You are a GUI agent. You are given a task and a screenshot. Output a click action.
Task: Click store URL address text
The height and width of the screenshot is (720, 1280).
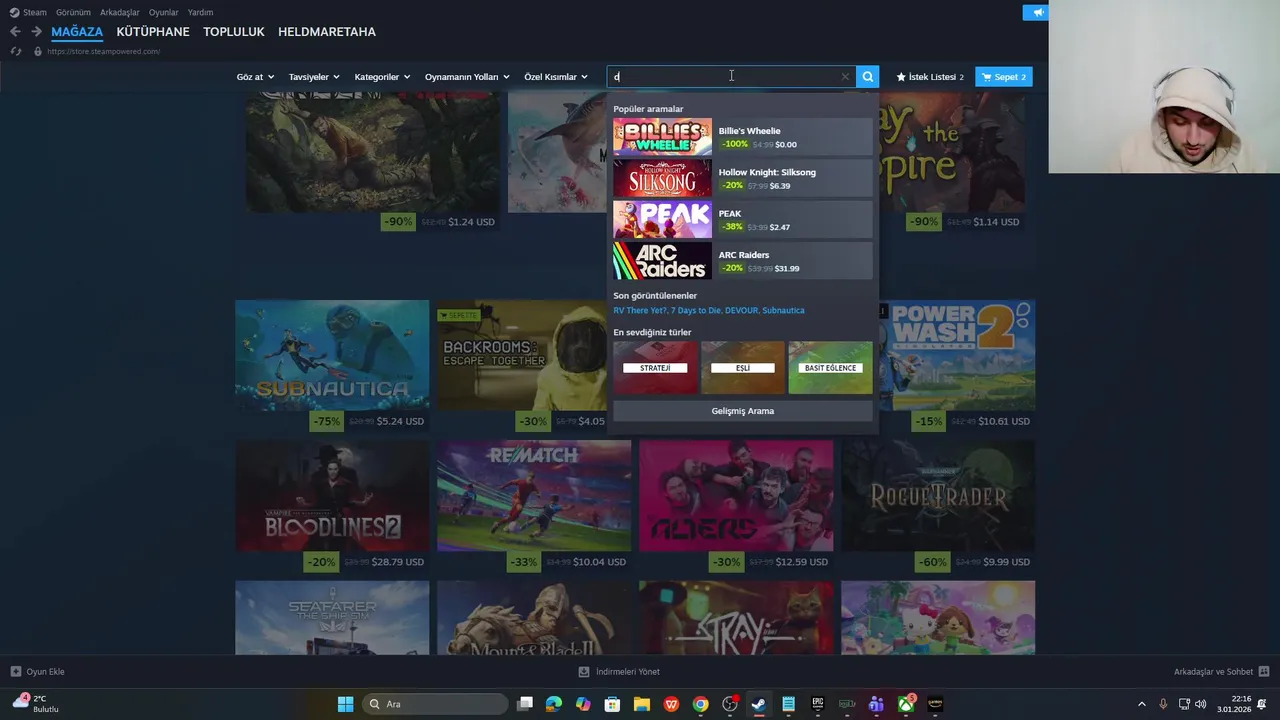(103, 51)
